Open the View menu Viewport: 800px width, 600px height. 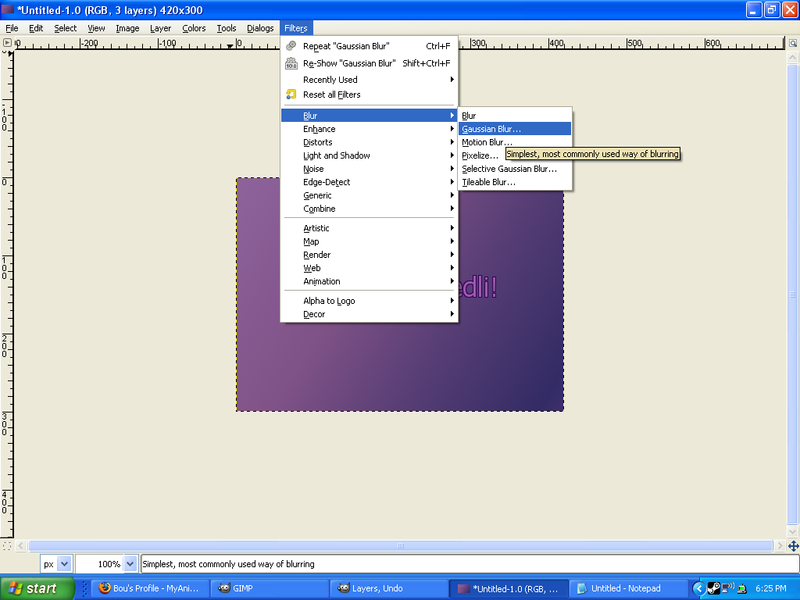pos(96,28)
